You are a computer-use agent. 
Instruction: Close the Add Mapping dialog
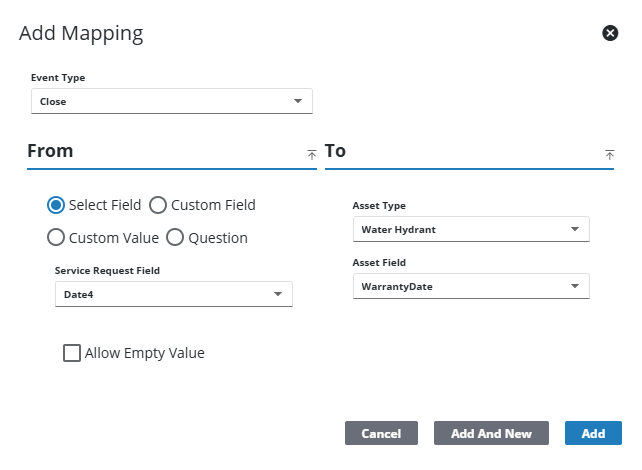610,33
